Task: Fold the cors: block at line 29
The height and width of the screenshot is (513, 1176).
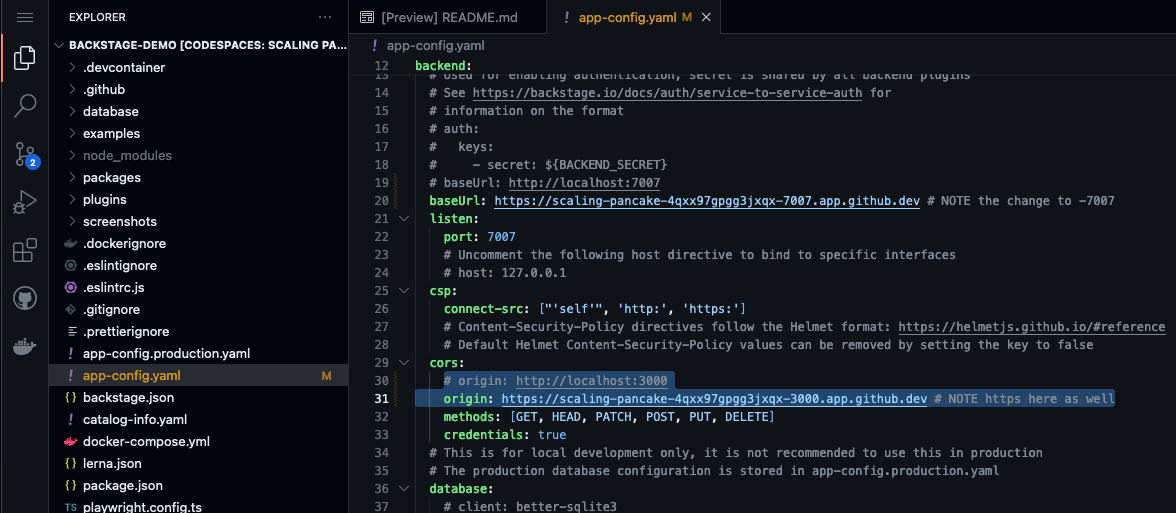Action: [x=404, y=362]
